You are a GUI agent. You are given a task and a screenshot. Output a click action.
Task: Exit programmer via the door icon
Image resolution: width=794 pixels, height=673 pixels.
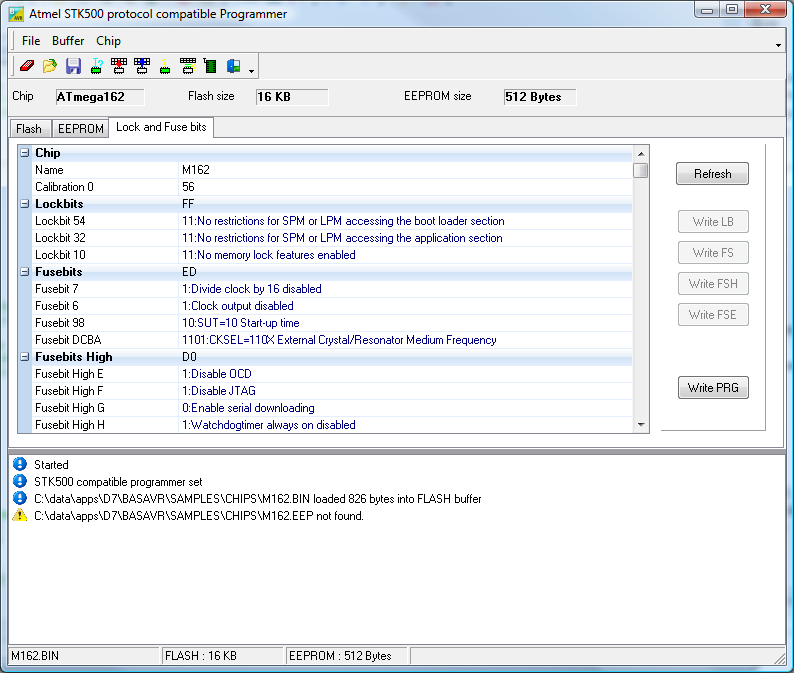click(233, 66)
